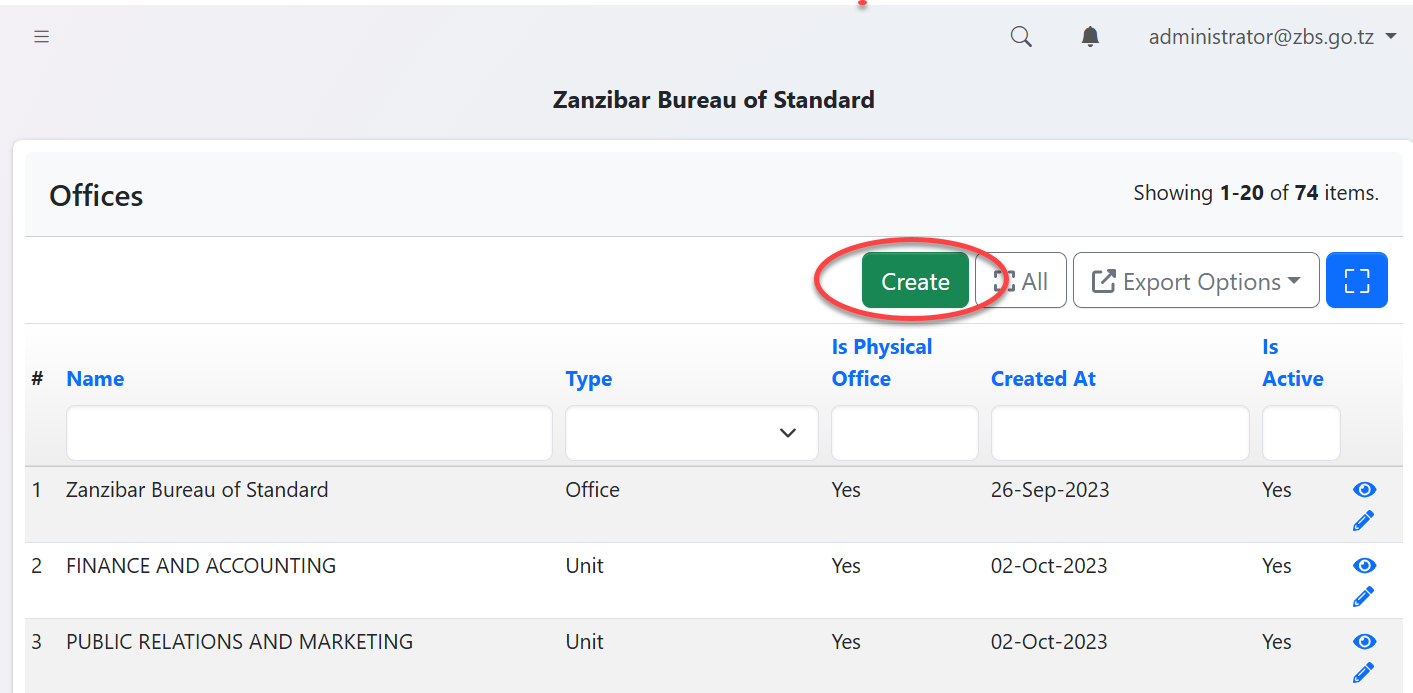Image resolution: width=1413 pixels, height=693 pixels.
Task: Expand the Export Options dropdown
Action: [1196, 281]
